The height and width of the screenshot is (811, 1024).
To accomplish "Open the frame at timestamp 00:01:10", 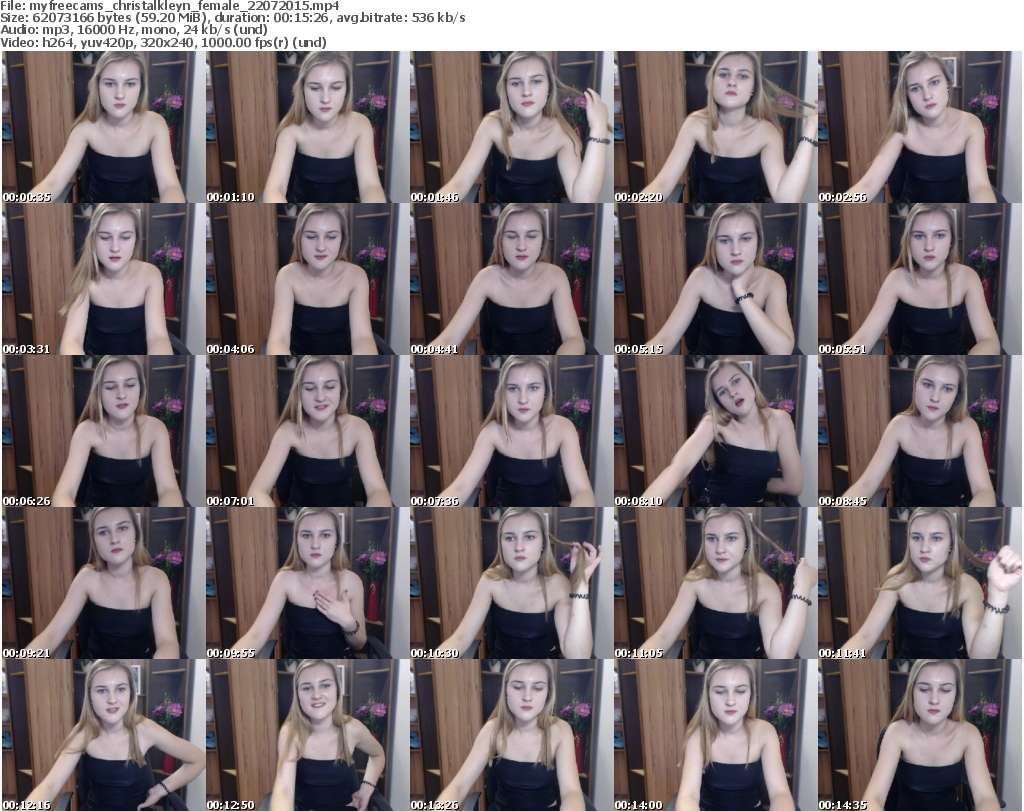I will point(307,127).
